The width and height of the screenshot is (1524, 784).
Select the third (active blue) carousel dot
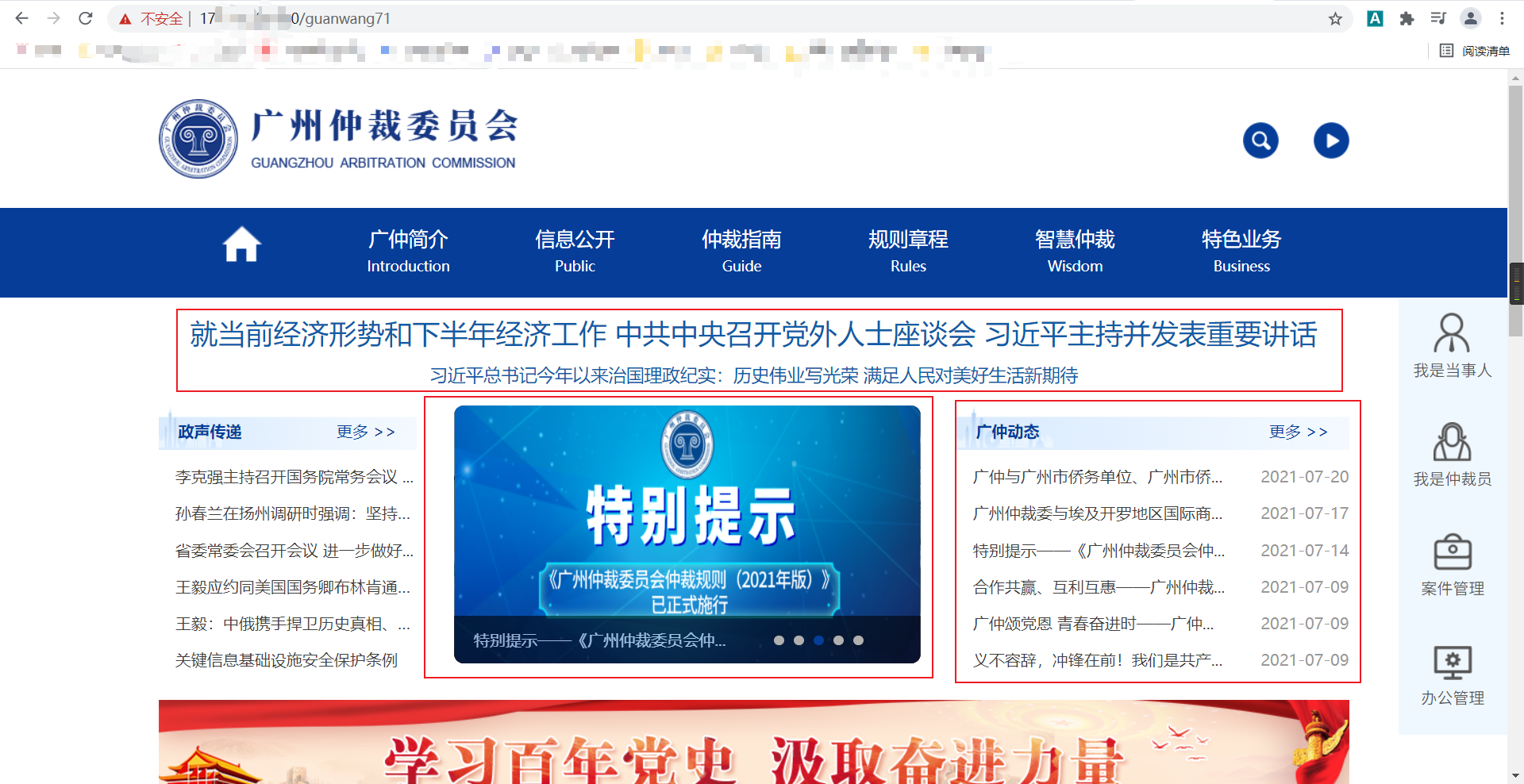click(818, 640)
